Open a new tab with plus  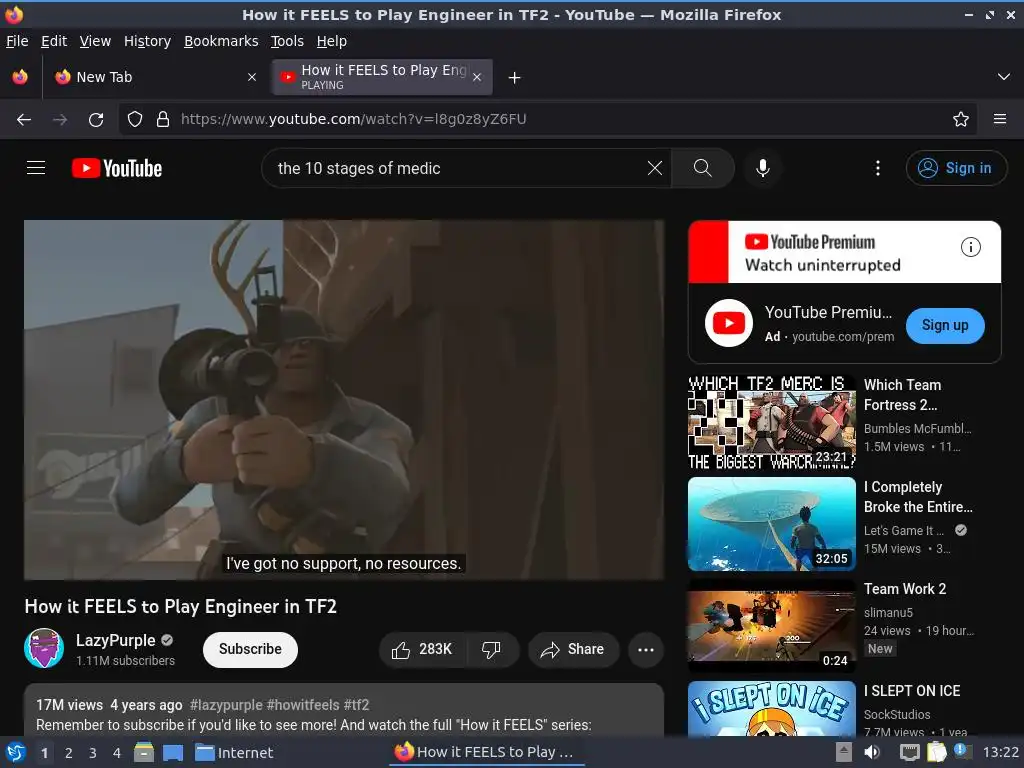click(x=515, y=78)
